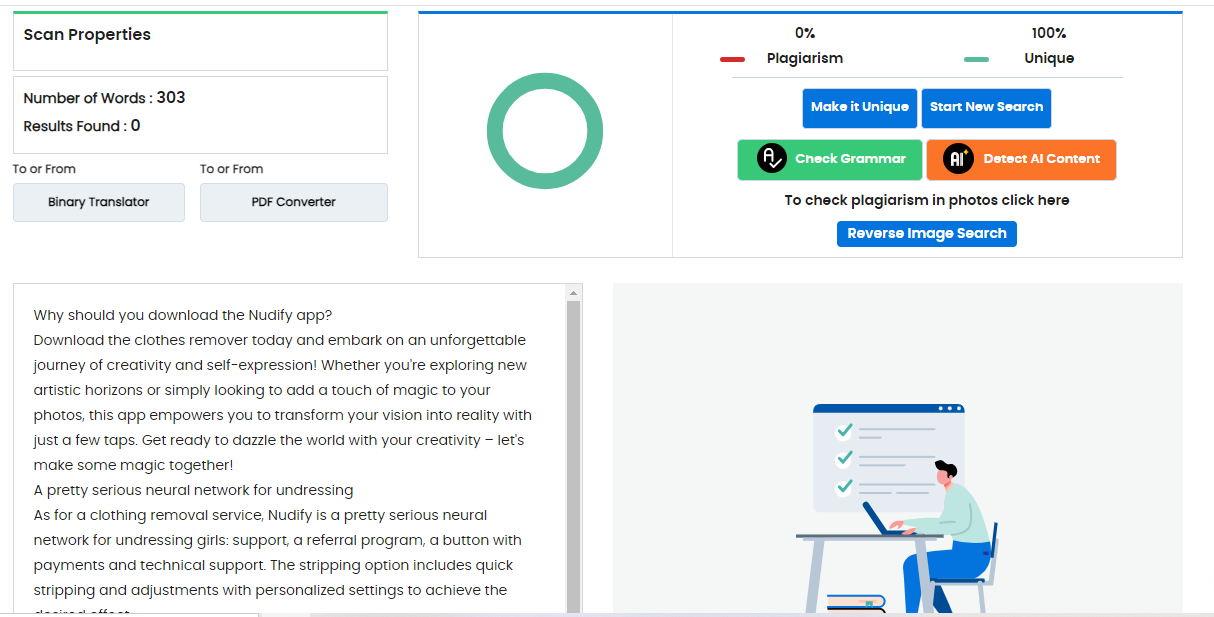The image size is (1214, 617).
Task: Click the scroll-up arrow of text box
Action: click(574, 293)
